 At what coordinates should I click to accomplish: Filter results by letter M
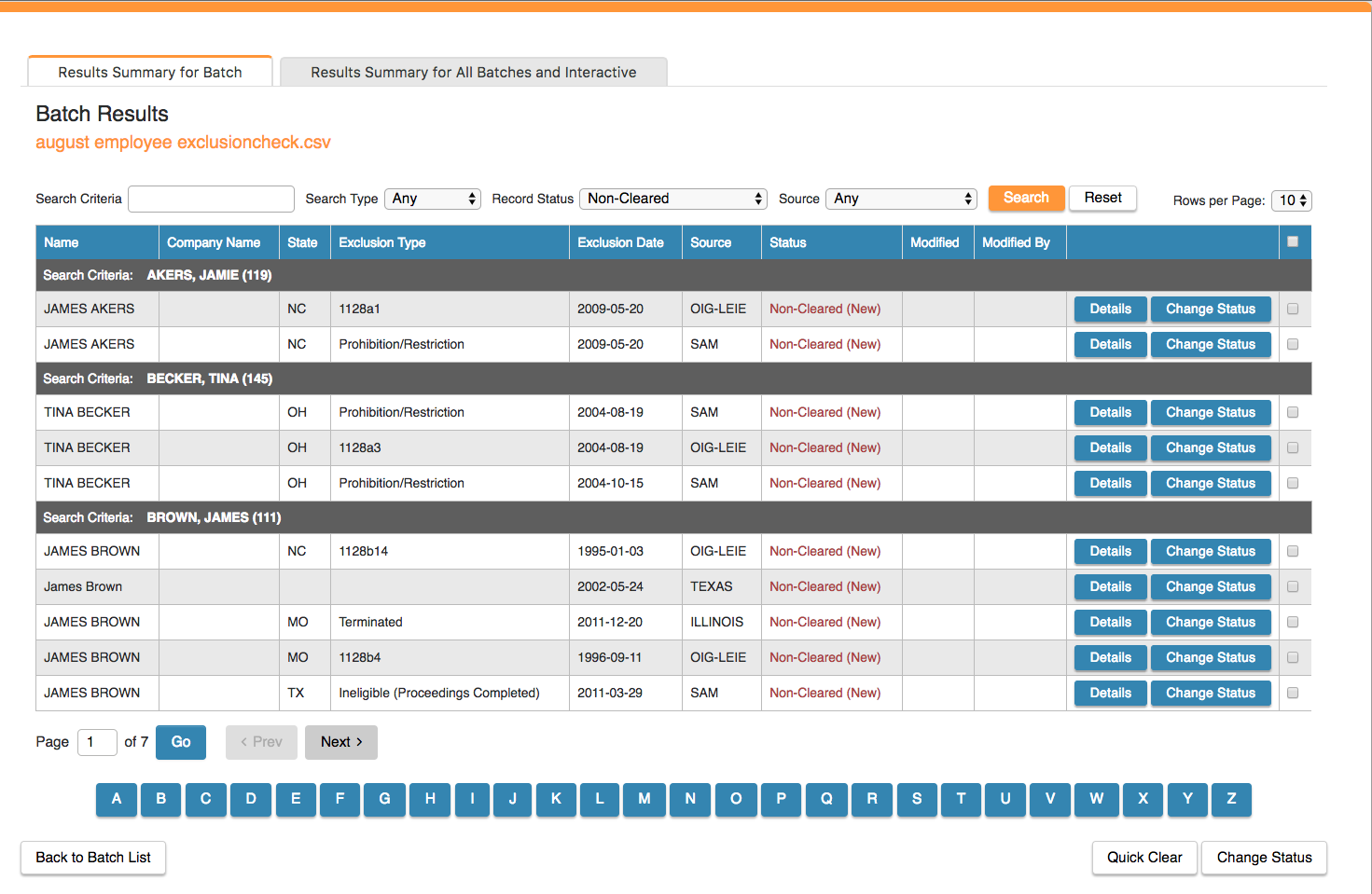[644, 799]
